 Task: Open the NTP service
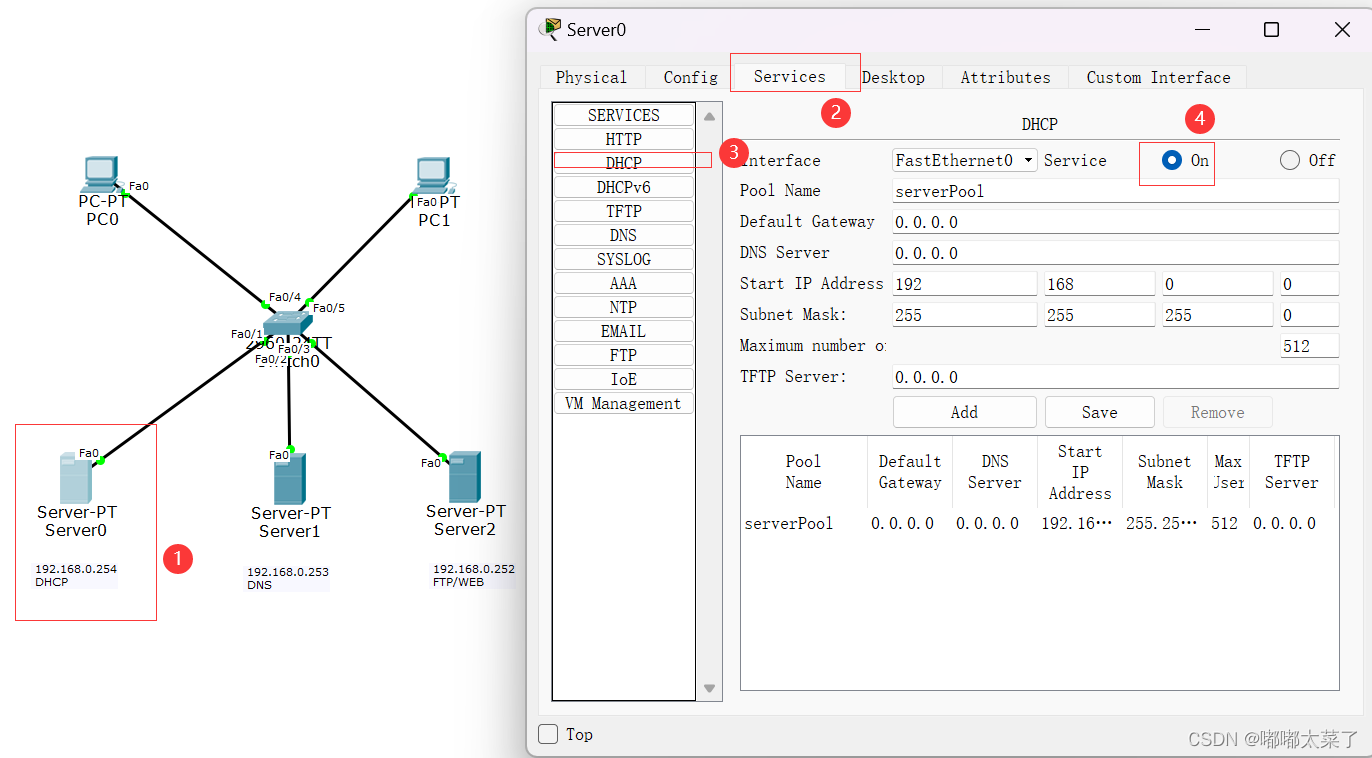624,307
